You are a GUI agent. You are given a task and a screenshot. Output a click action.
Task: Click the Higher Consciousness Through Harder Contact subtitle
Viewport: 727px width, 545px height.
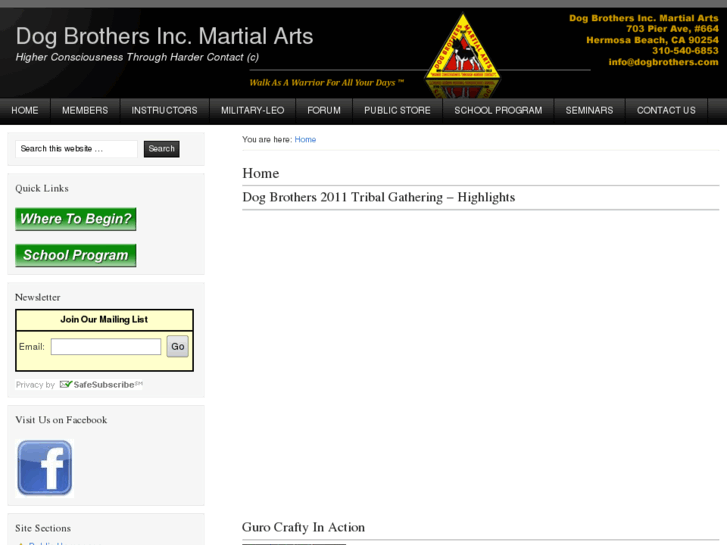coord(137,58)
